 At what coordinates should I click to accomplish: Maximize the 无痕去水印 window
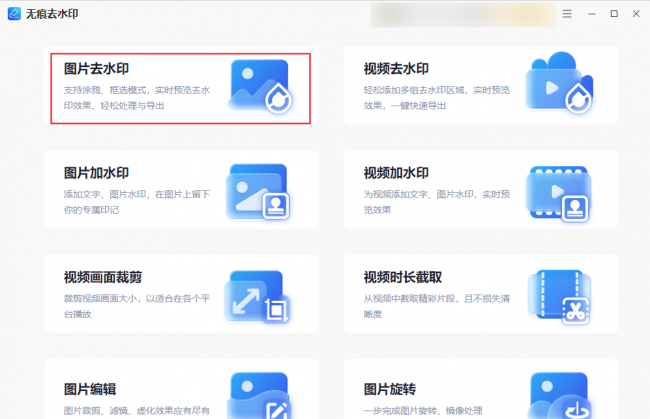pos(614,14)
